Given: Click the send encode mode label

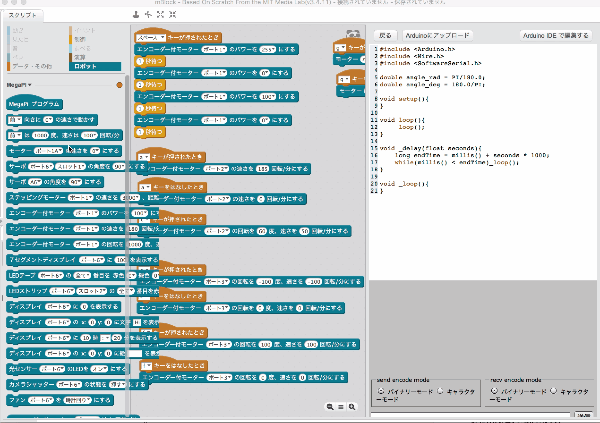Looking at the screenshot, I should [x=403, y=380].
